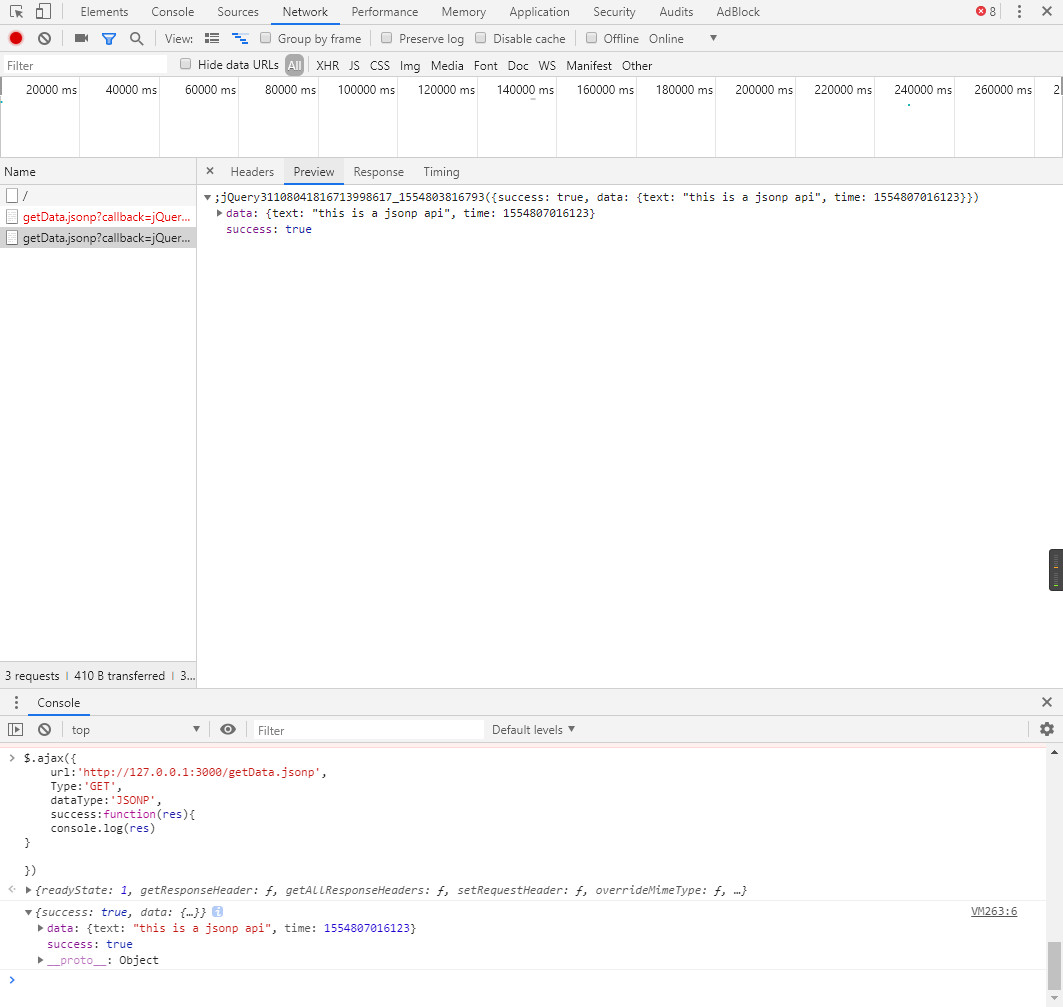Clear the network log with the clear icon
Viewport: 1063px width, 1007px height.
(x=44, y=38)
